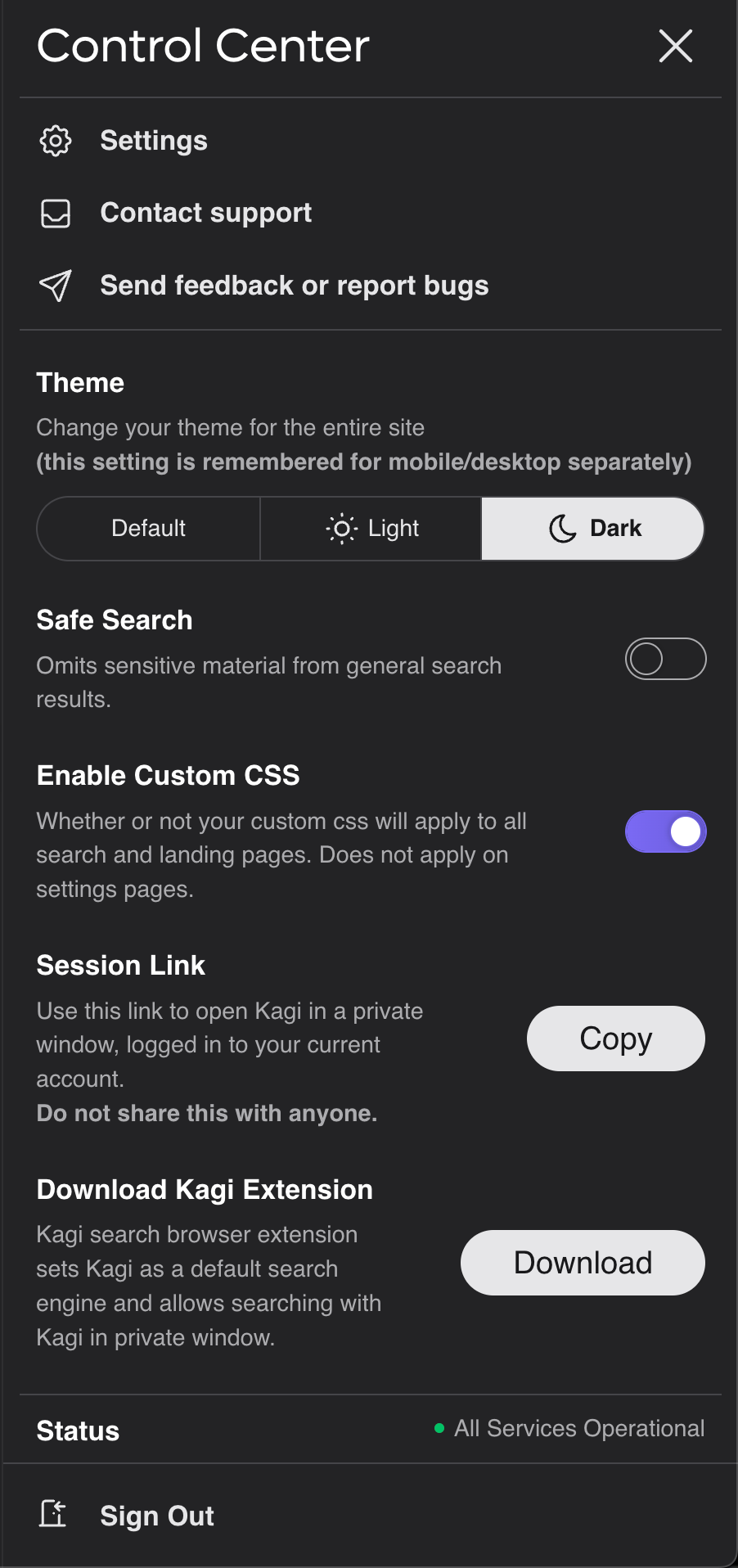Download the Kagi extension

click(583, 1263)
